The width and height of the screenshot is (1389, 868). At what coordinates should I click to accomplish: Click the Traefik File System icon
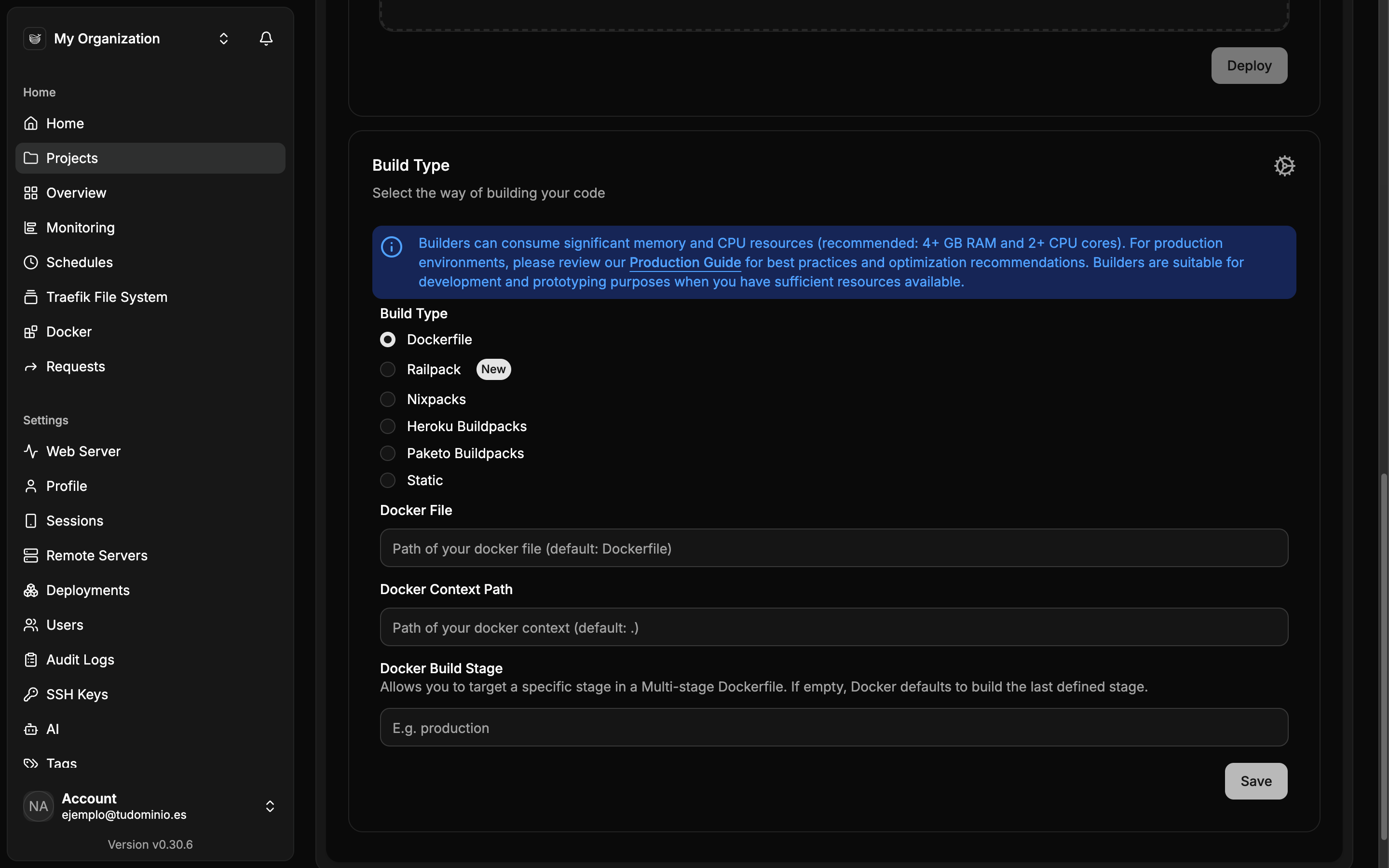[x=31, y=297]
